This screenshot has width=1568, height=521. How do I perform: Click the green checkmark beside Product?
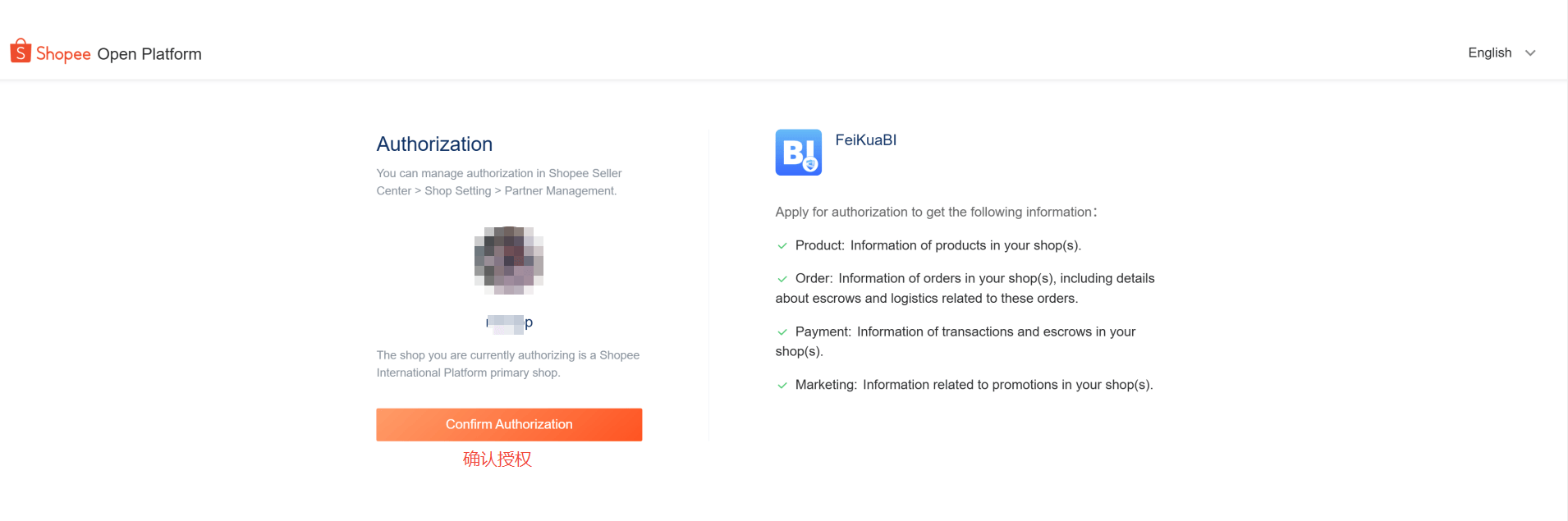pyautogui.click(x=782, y=246)
